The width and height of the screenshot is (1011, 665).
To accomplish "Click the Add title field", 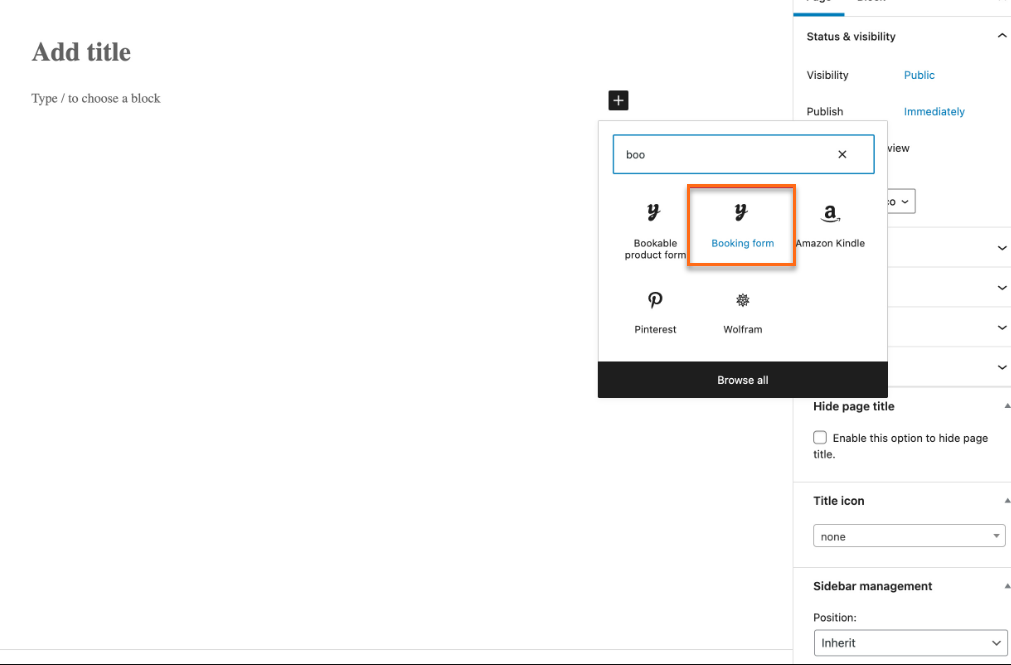I will [x=80, y=52].
